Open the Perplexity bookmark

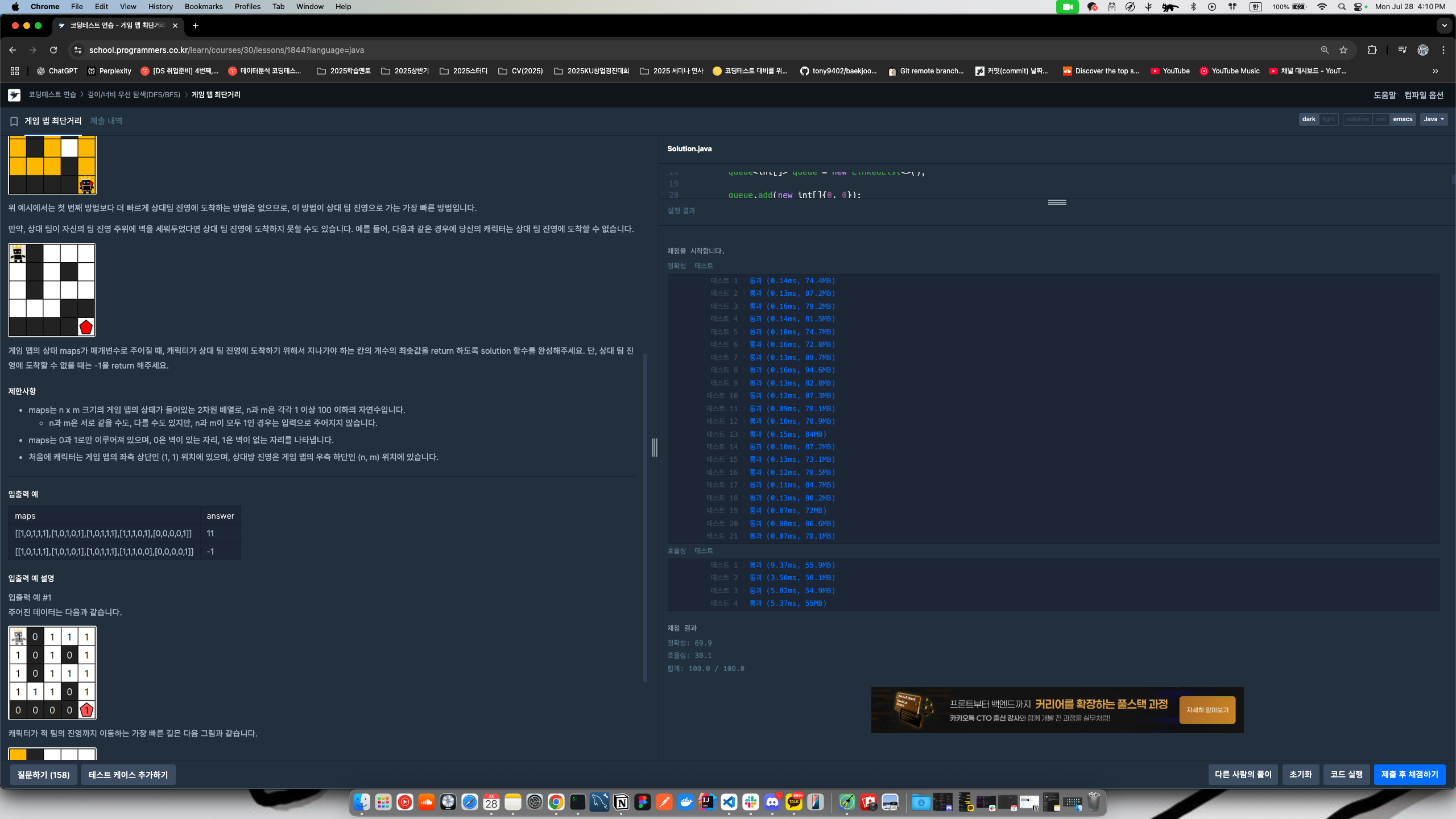[109, 71]
